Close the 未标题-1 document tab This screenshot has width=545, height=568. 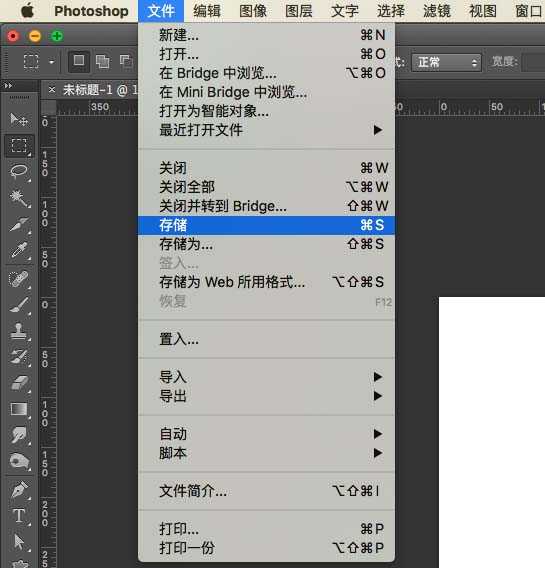click(52, 89)
